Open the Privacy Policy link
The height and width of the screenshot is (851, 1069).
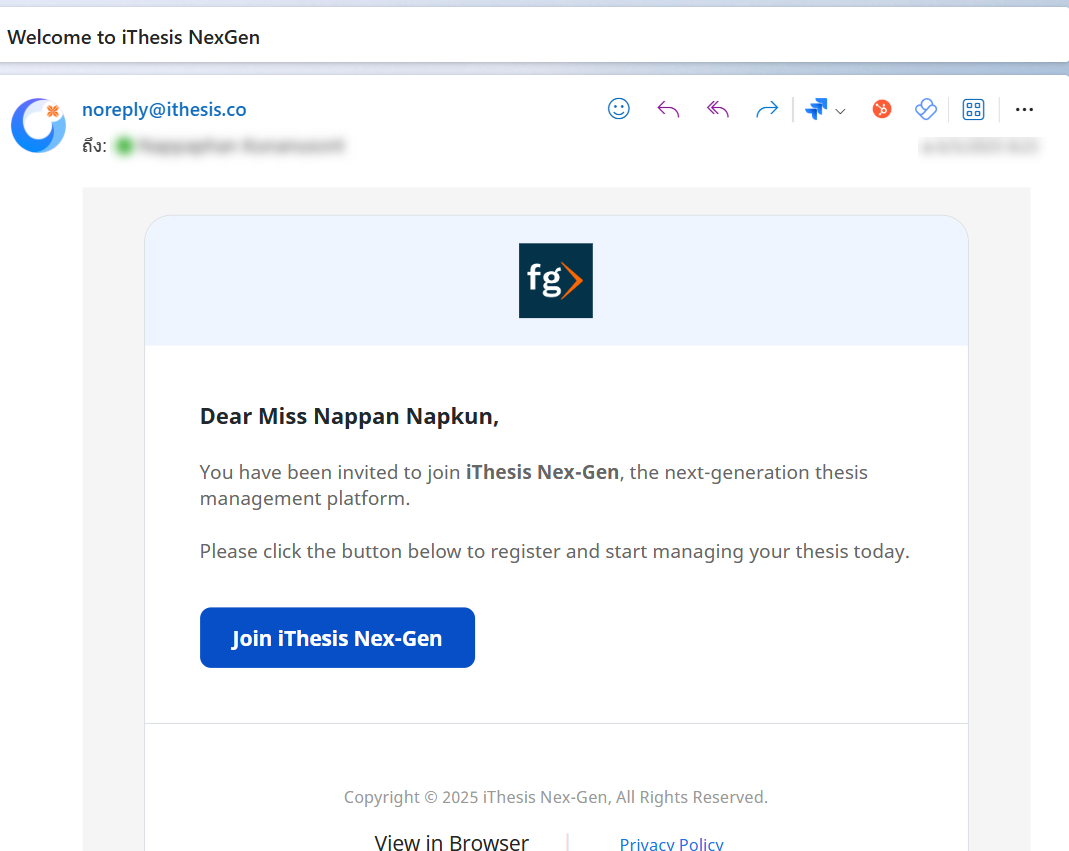pyautogui.click(x=672, y=843)
